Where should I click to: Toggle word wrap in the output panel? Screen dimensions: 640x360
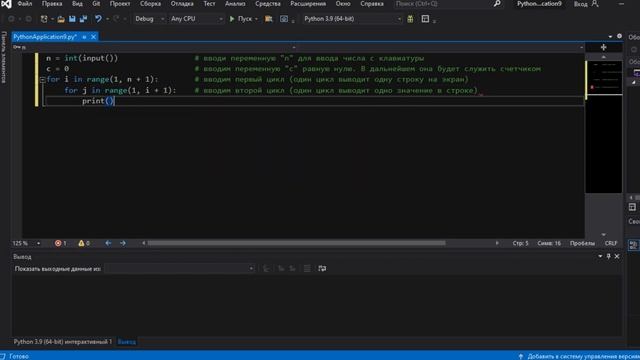click(x=322, y=269)
